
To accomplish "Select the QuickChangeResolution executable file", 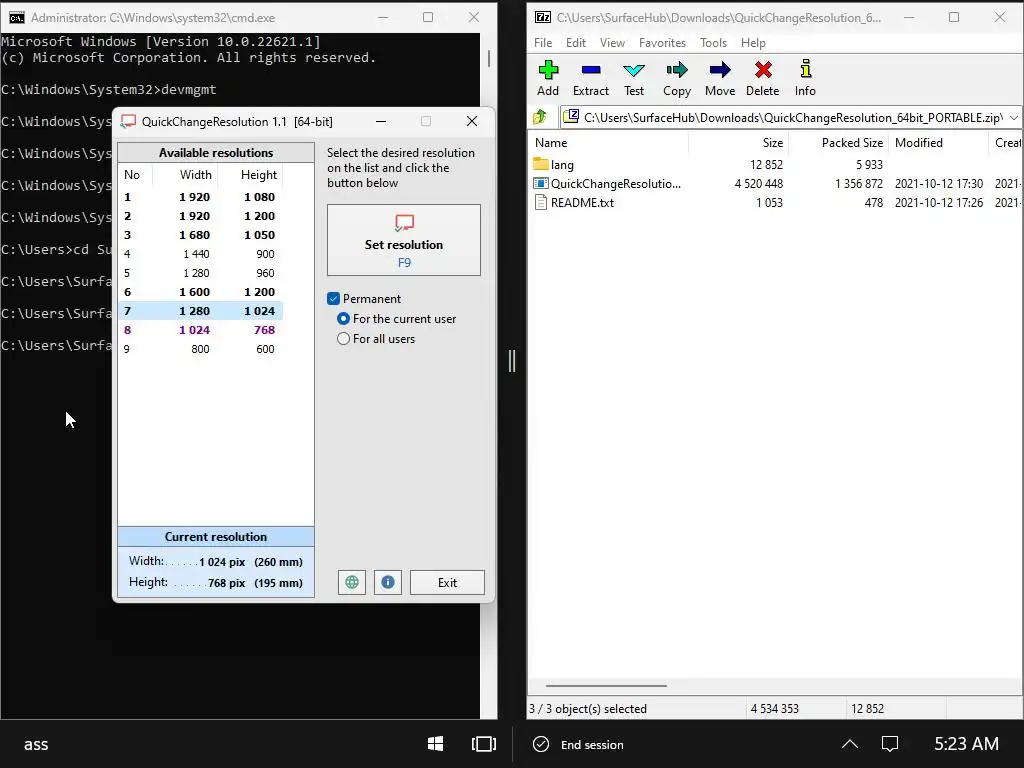I will pos(607,184).
